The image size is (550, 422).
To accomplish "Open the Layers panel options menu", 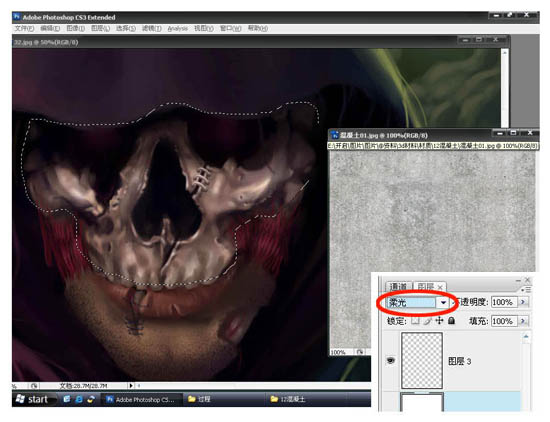I will click(x=527, y=290).
